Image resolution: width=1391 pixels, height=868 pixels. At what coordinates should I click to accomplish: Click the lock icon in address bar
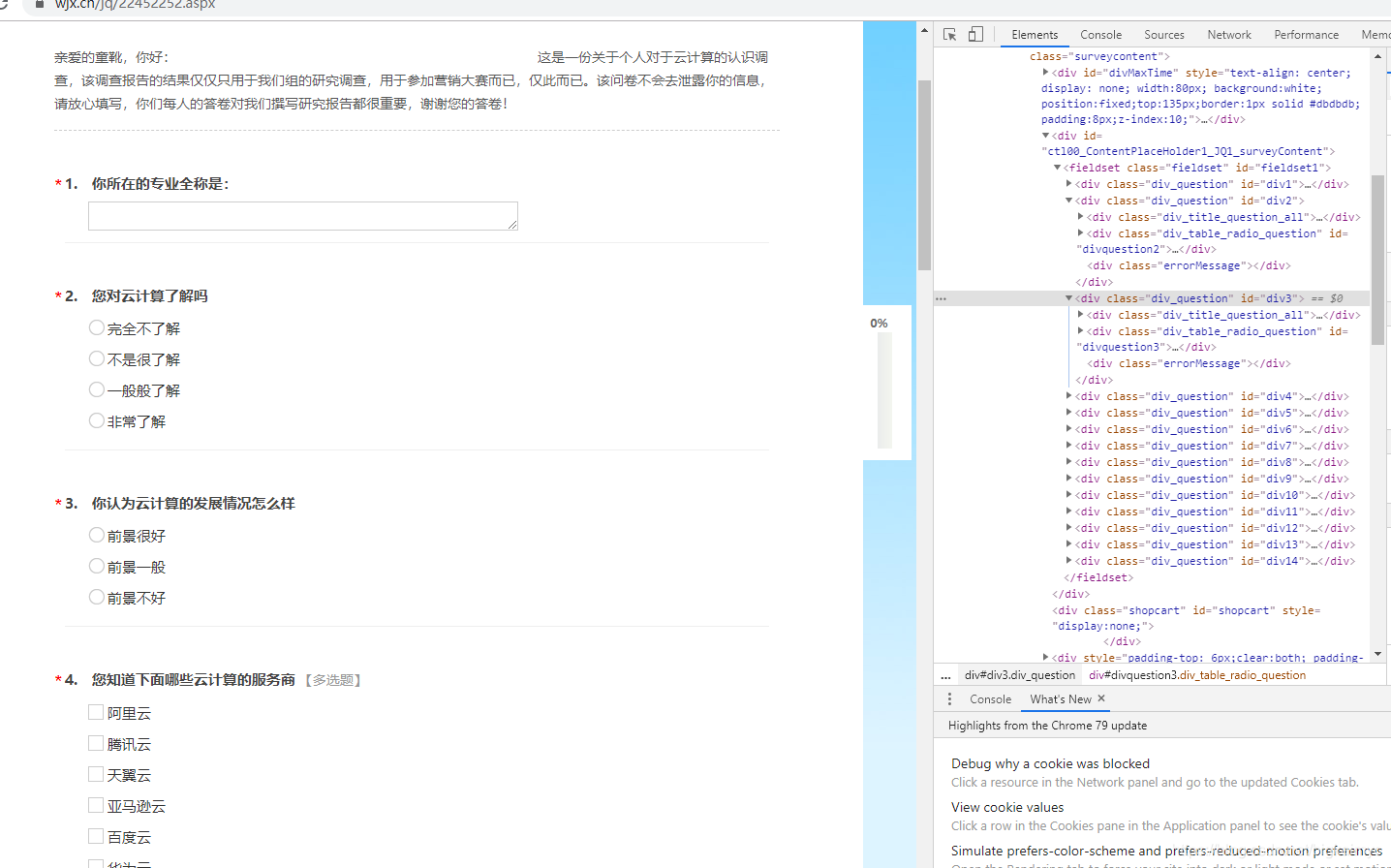pos(39,5)
